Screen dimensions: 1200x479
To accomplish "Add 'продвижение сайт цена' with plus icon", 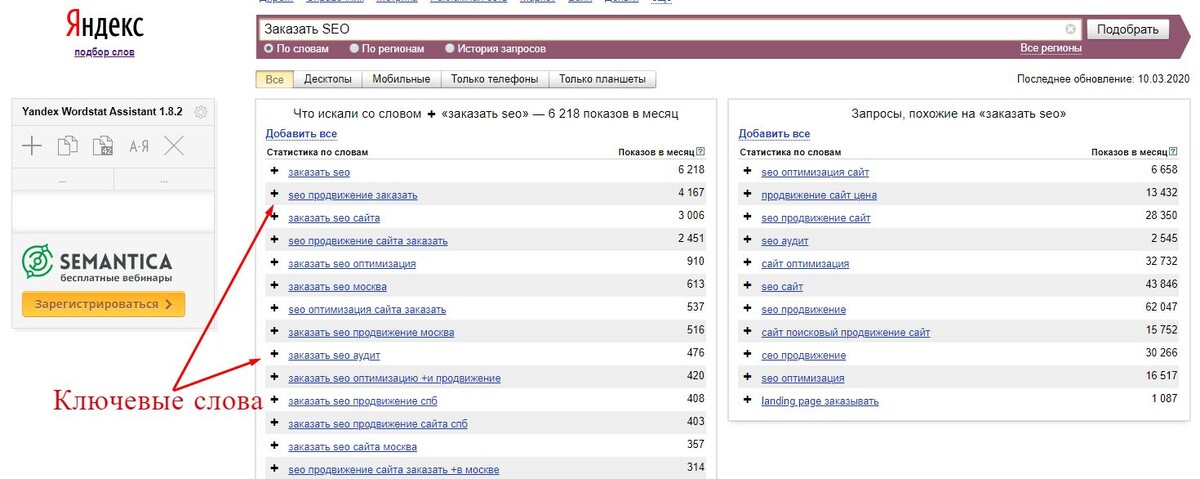I will [x=747, y=195].
